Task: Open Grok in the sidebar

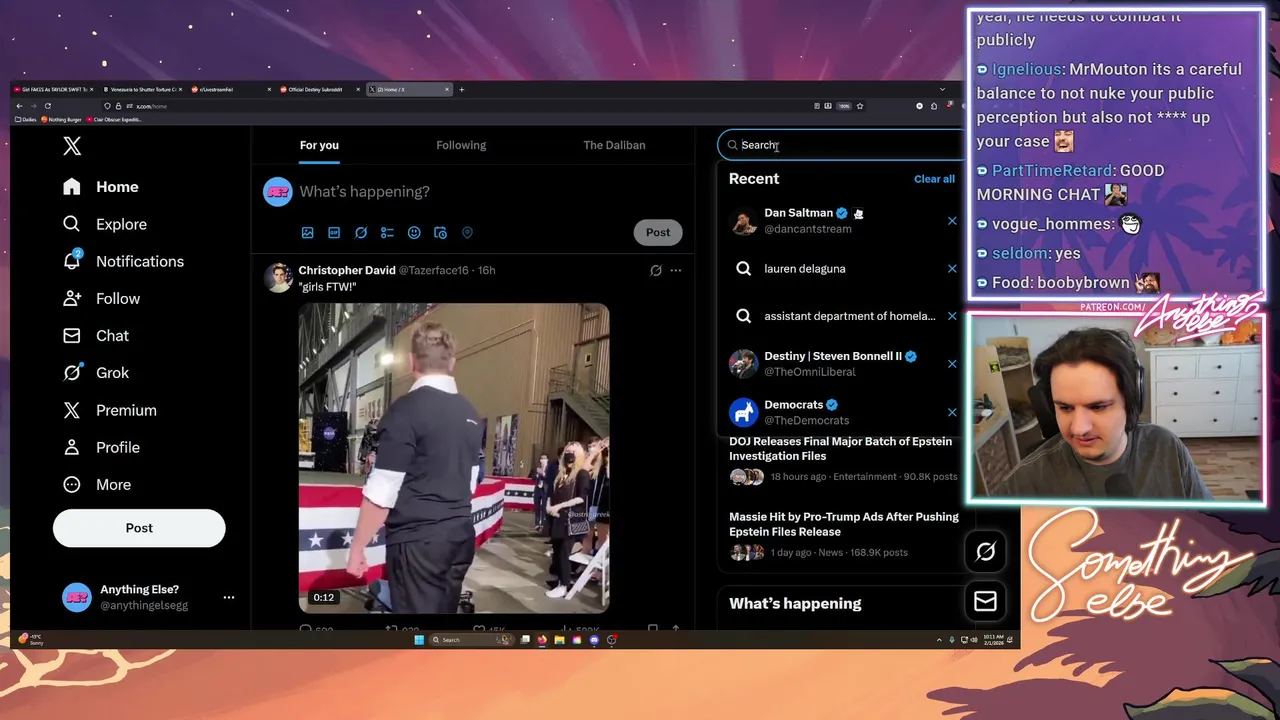Action: point(95,372)
